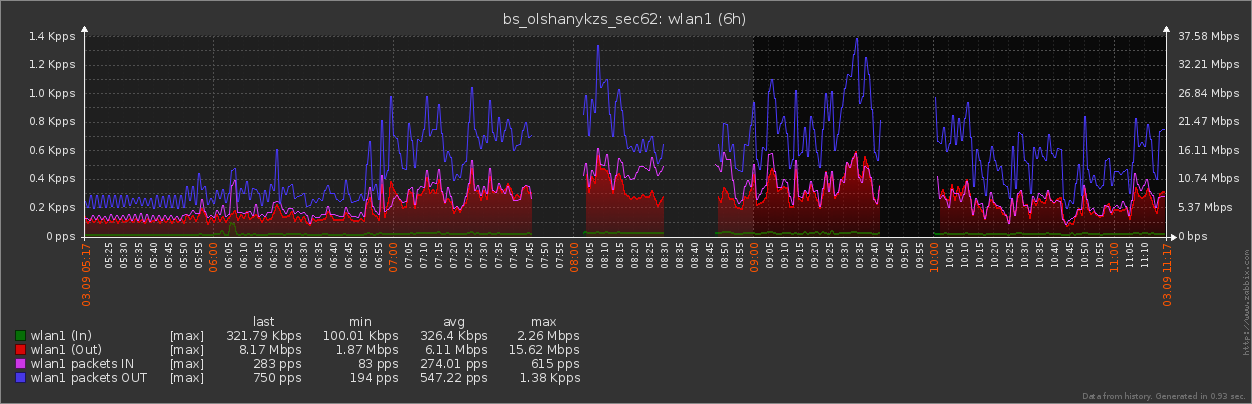Click avg value 547.22 pps

point(455,378)
